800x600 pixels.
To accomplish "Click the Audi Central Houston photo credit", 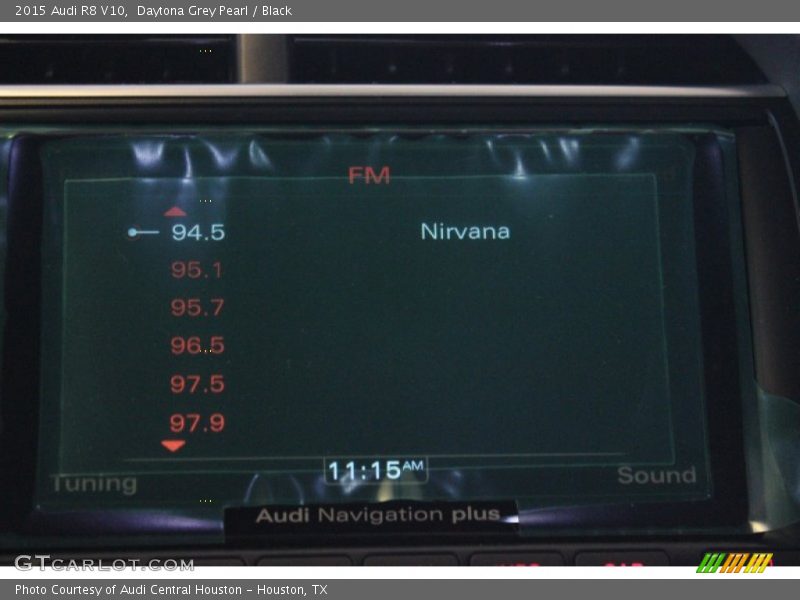I will (x=171, y=590).
